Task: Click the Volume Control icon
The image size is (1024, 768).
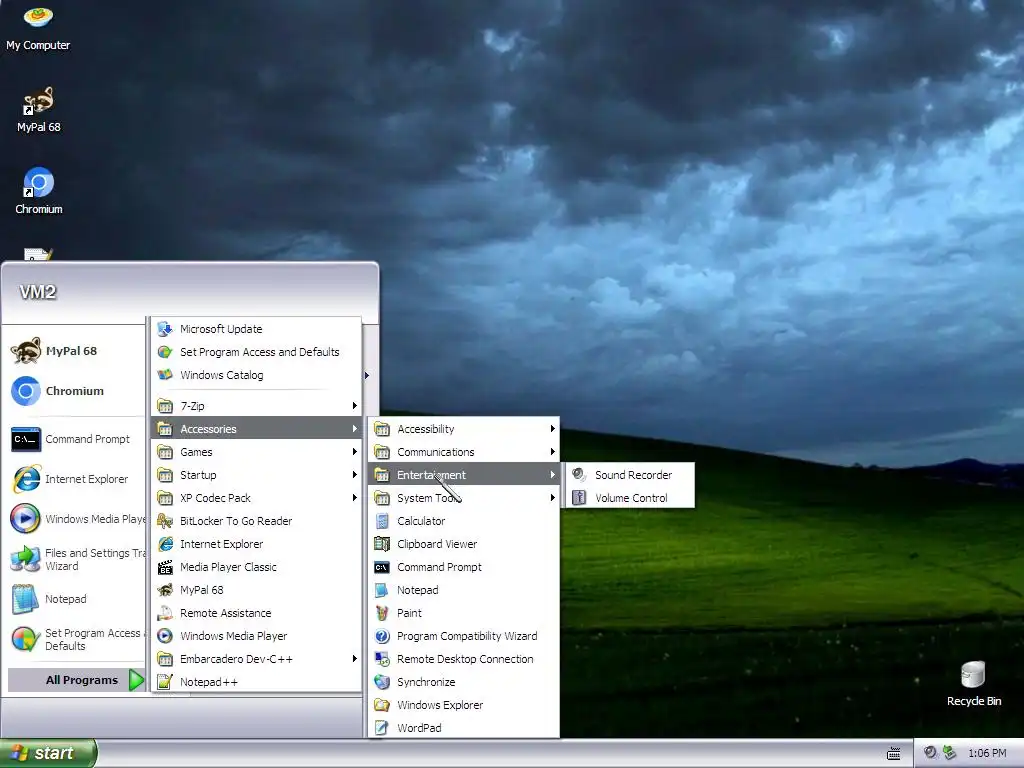Action: coord(579,498)
